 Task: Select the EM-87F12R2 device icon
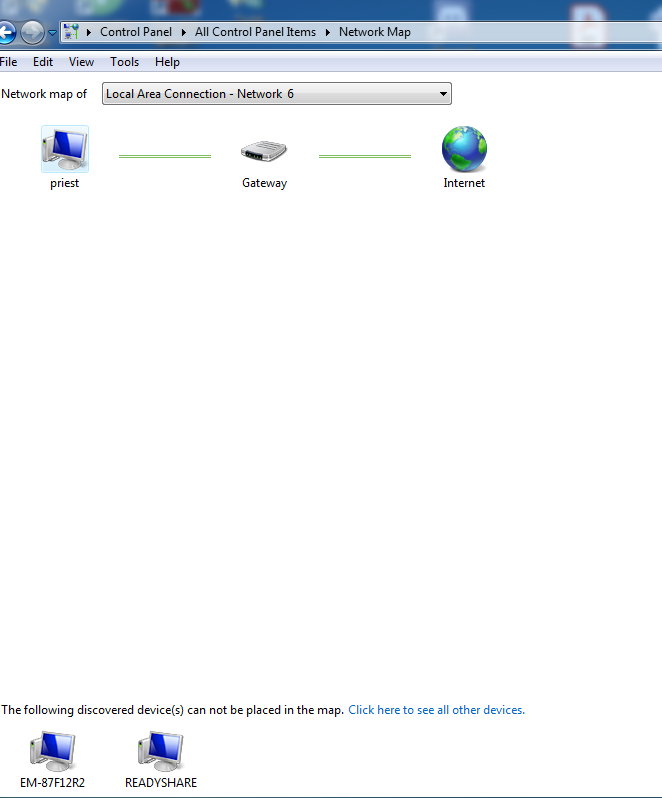pos(52,751)
